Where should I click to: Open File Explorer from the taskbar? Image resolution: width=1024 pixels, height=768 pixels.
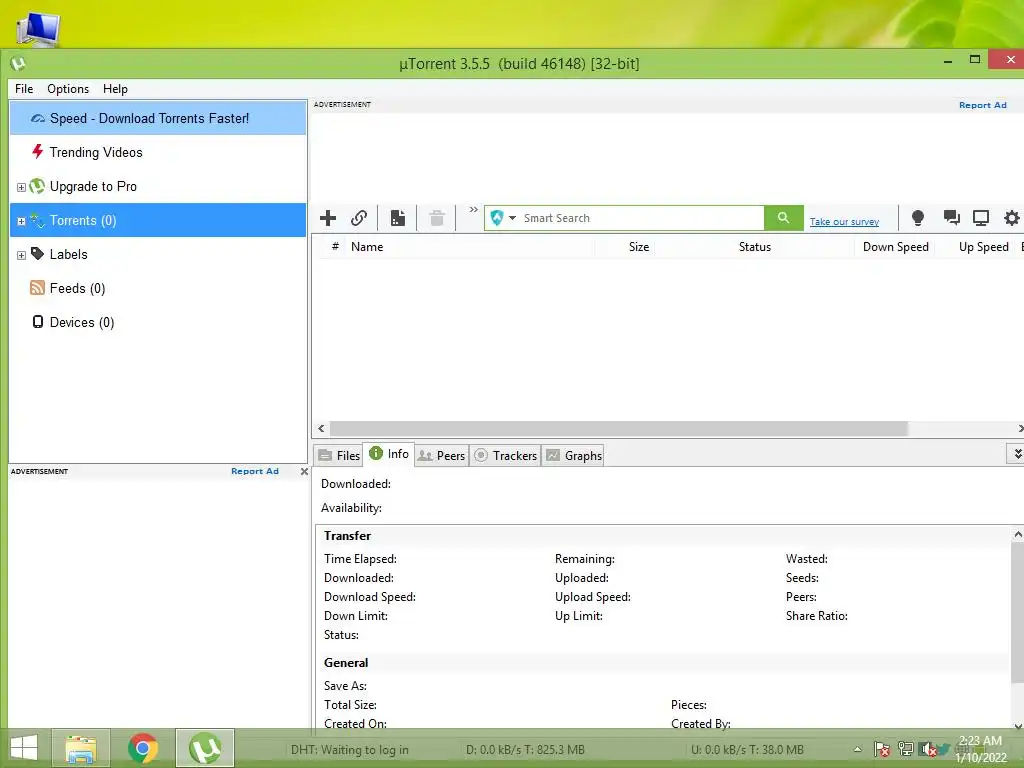pyautogui.click(x=80, y=748)
